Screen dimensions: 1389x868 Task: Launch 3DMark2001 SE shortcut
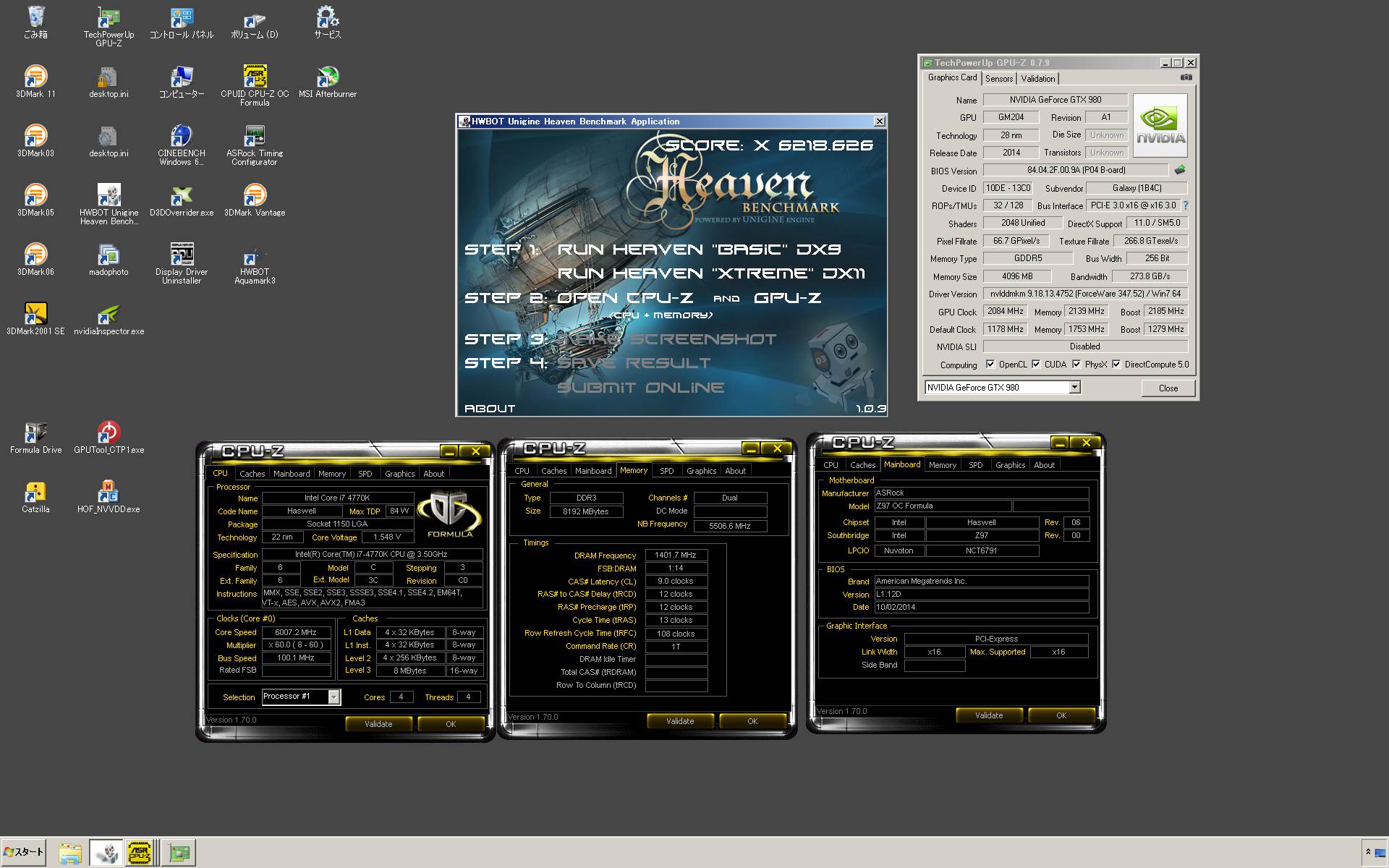35,318
